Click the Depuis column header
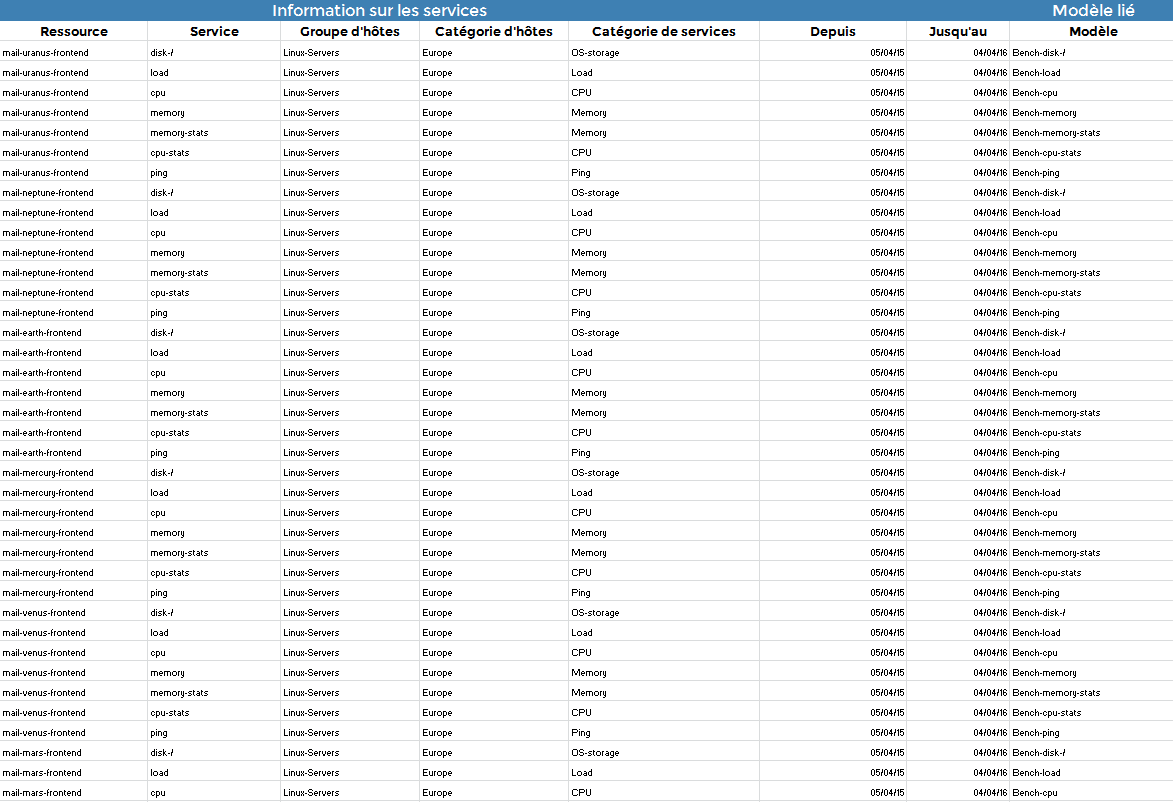This screenshot has width=1173, height=802. click(x=832, y=31)
